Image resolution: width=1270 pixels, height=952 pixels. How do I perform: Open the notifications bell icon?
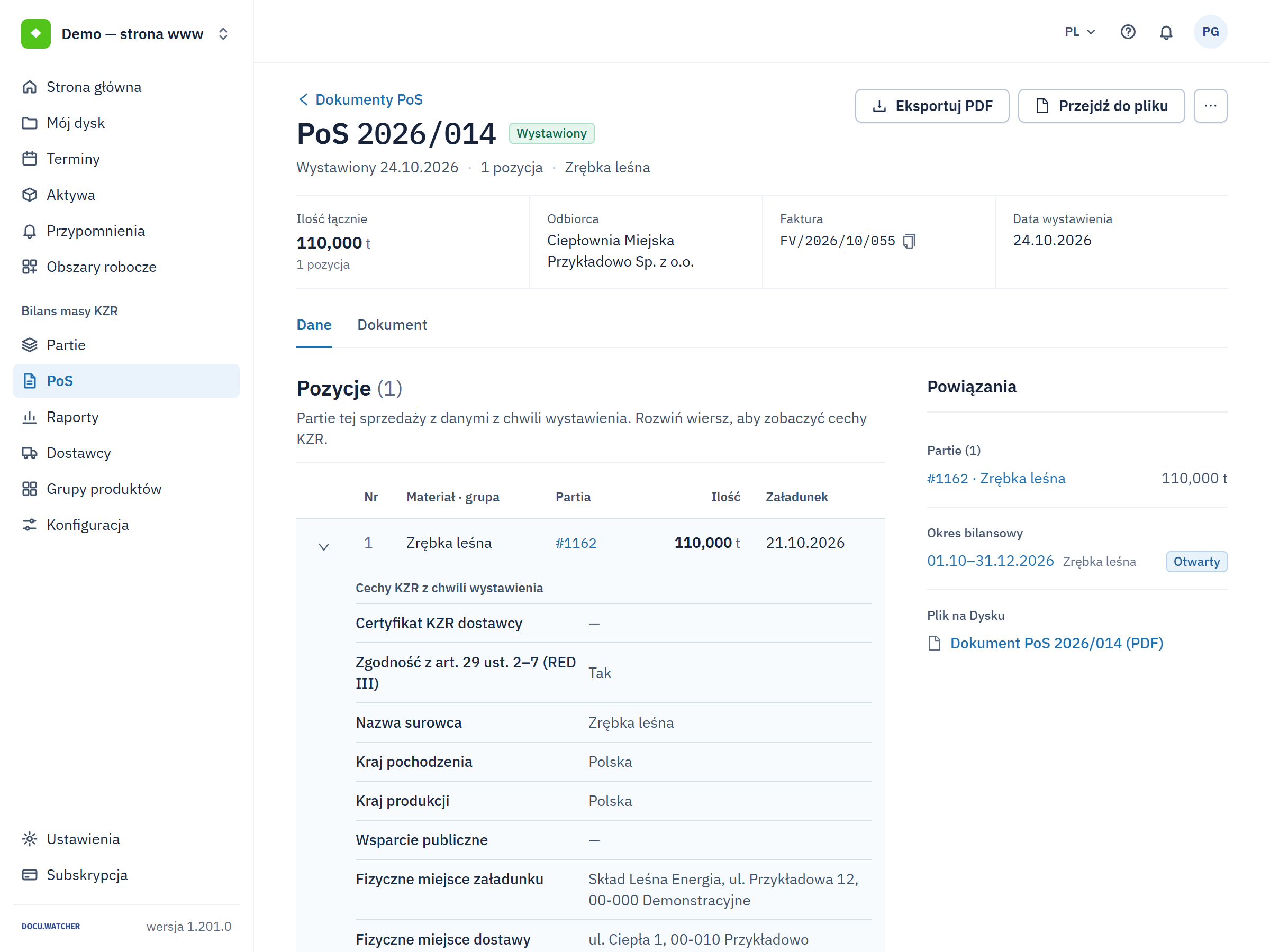1166,32
